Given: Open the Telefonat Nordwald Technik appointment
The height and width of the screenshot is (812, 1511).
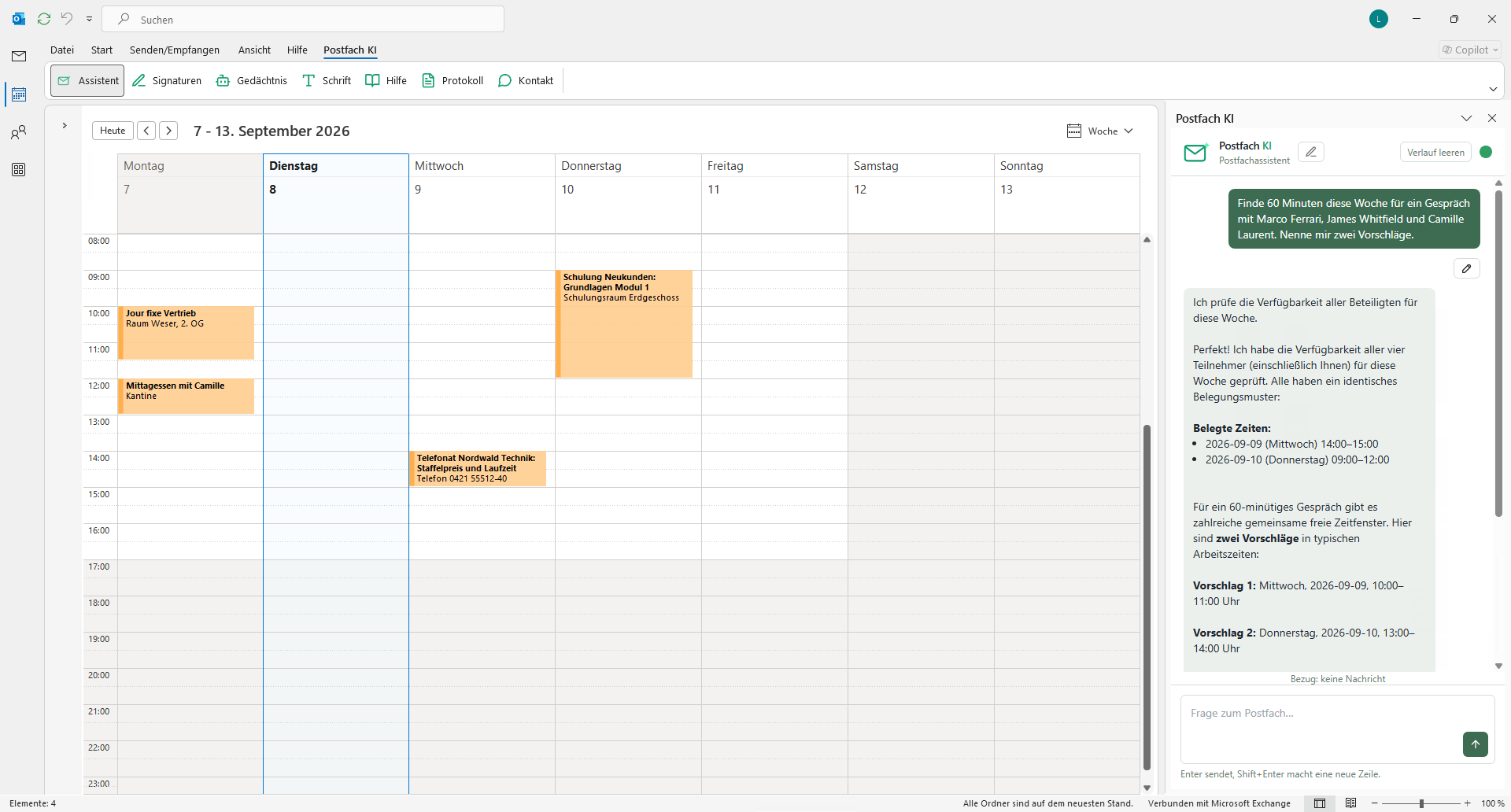Looking at the screenshot, I should pyautogui.click(x=478, y=468).
